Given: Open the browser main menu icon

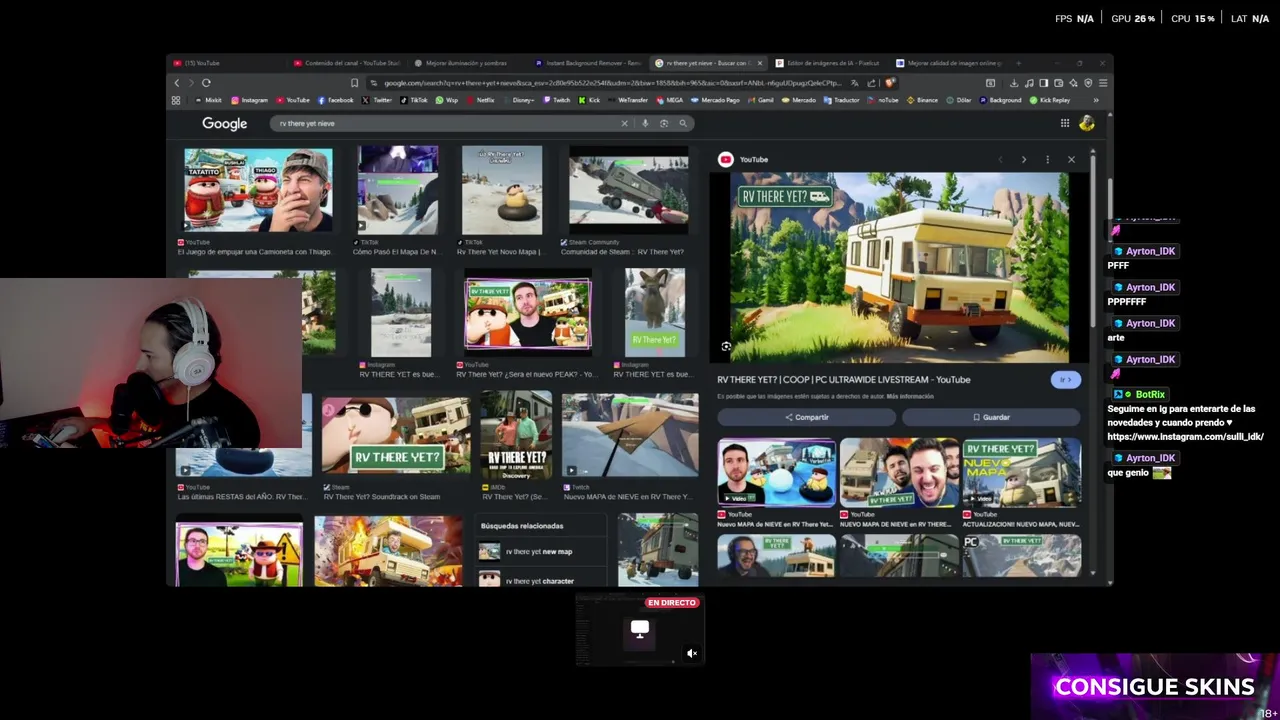Looking at the screenshot, I should (x=1103, y=83).
